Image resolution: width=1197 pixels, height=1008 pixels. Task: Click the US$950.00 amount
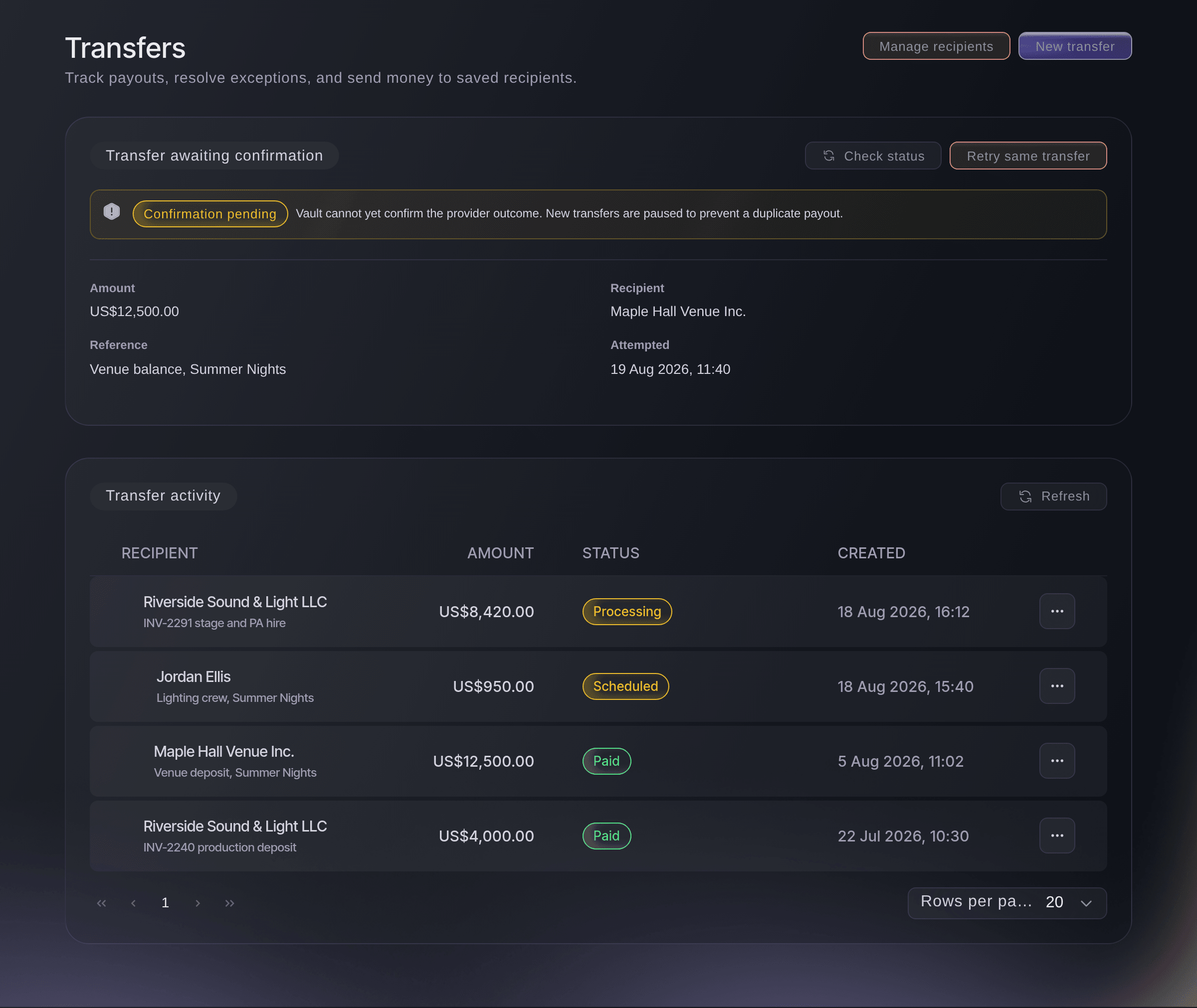click(x=493, y=687)
